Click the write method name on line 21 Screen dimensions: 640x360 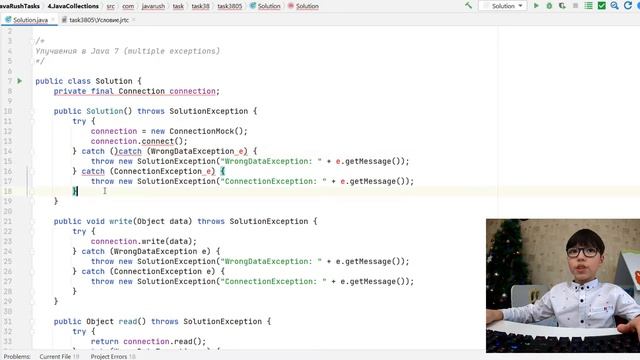[120, 221]
